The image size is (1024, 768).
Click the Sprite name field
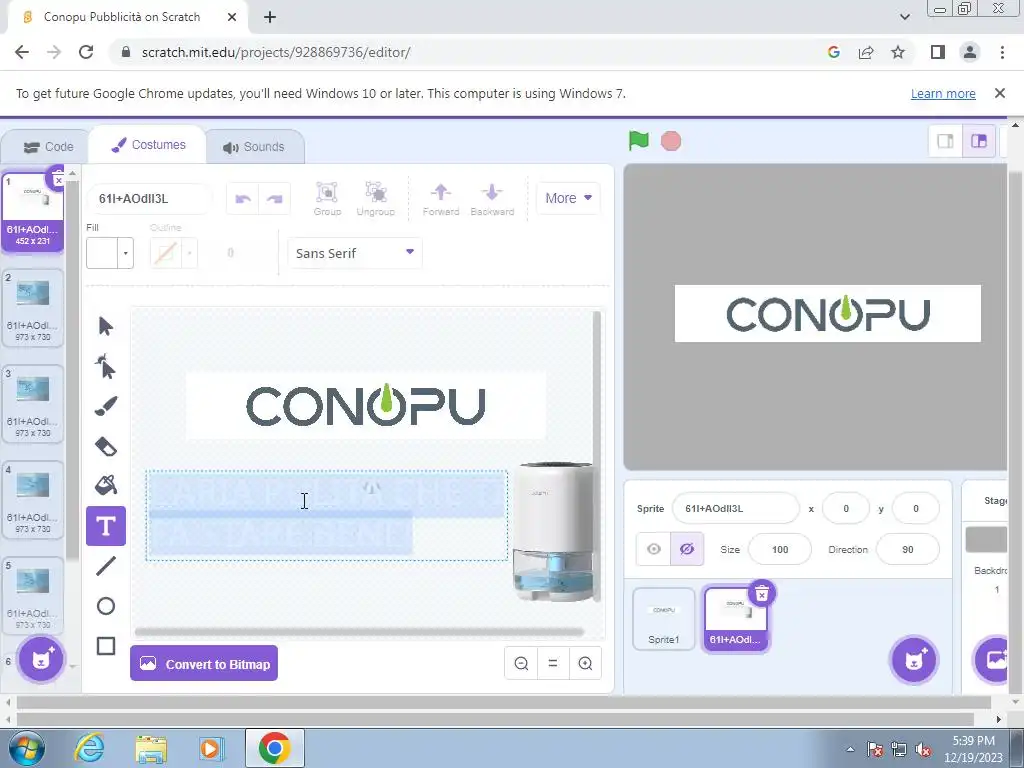pyautogui.click(x=735, y=508)
